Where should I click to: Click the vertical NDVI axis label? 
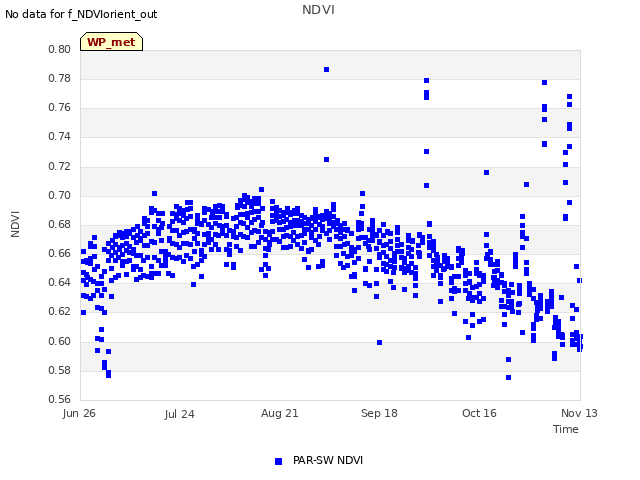click(15, 224)
